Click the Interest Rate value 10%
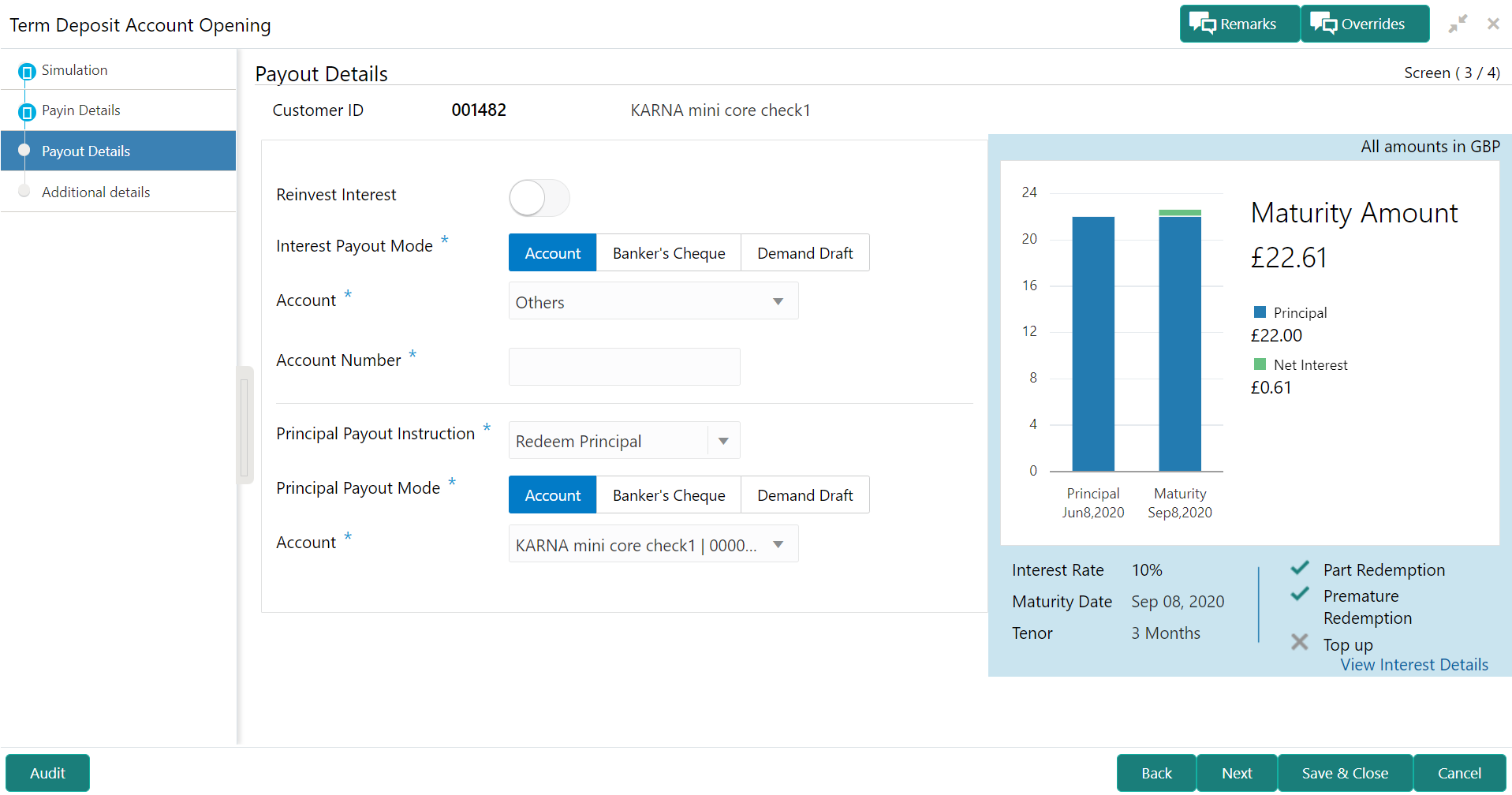 (1147, 570)
